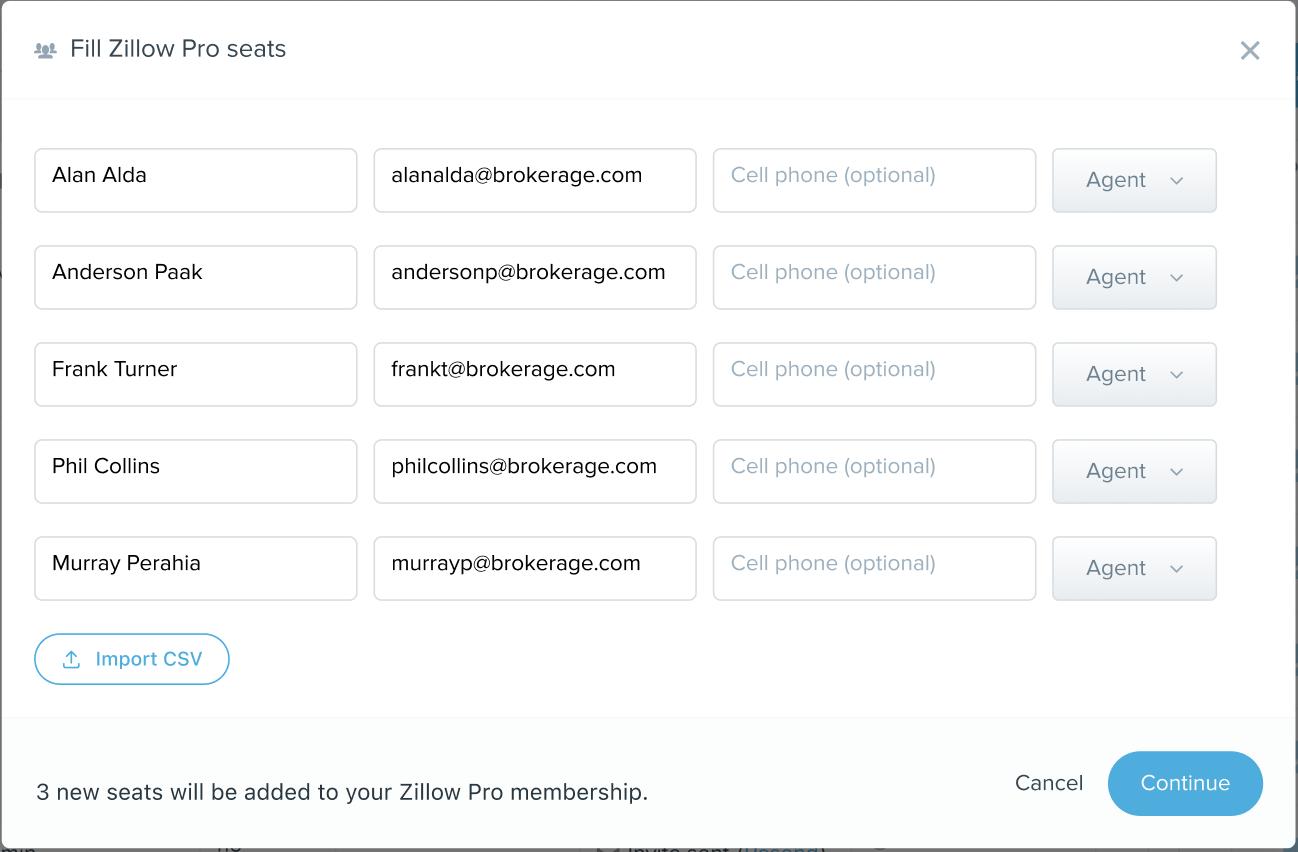
Task: Select the Anderson Paak name field
Action: 195,278
